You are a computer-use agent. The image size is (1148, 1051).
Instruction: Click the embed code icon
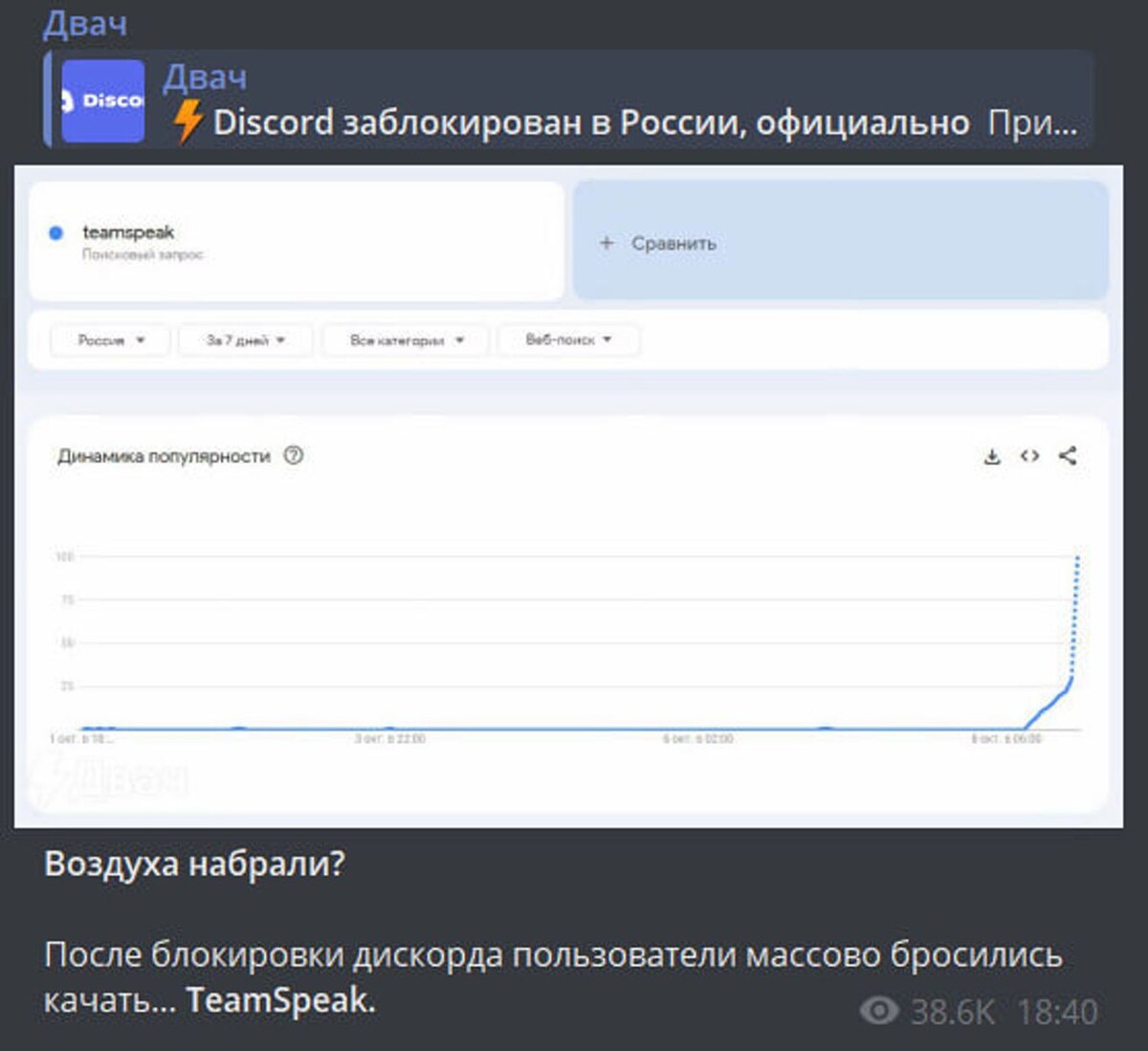(x=1029, y=456)
